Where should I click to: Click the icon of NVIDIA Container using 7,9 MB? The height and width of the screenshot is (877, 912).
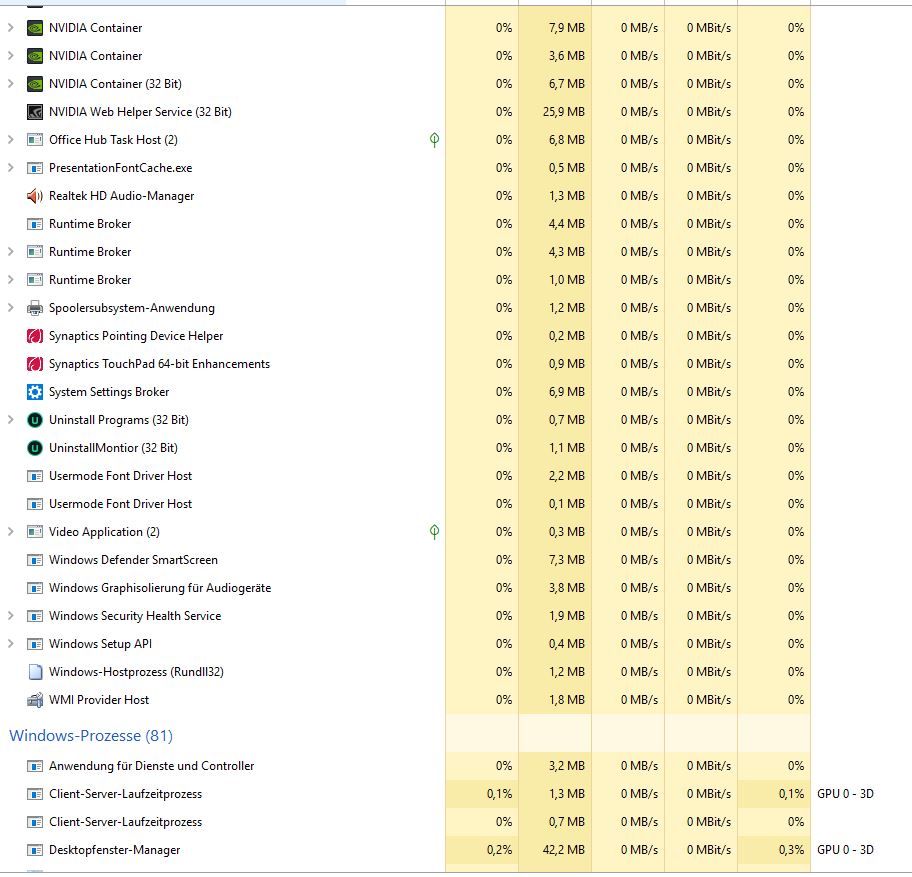click(35, 28)
